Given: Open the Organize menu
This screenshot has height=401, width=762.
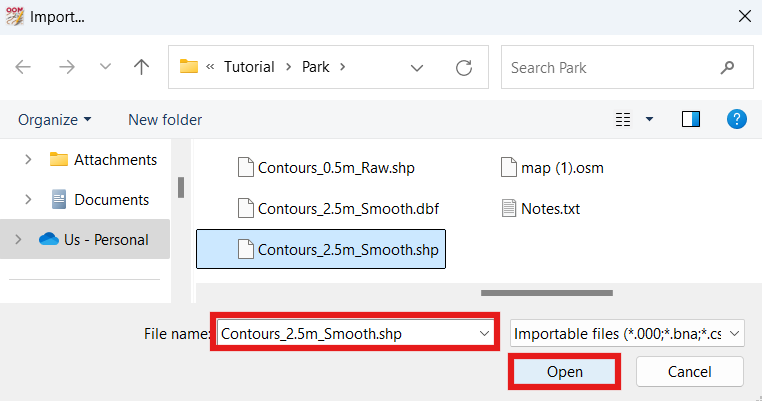Looking at the screenshot, I should pos(54,120).
